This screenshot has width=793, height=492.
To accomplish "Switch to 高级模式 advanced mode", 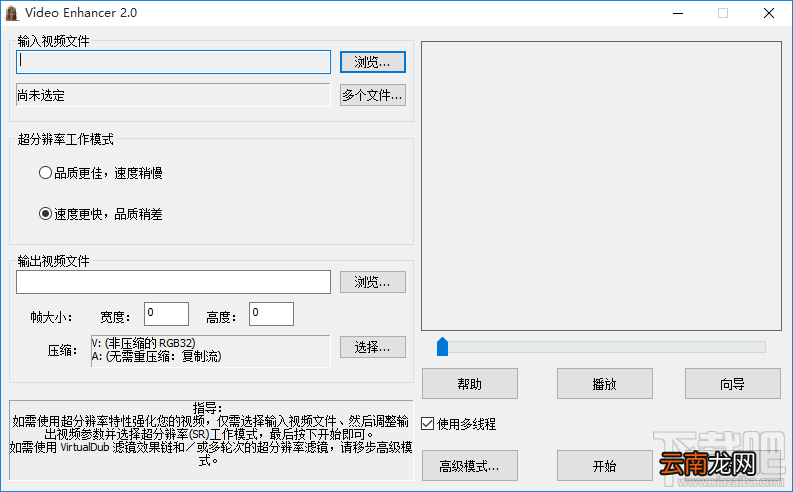I will [x=470, y=466].
